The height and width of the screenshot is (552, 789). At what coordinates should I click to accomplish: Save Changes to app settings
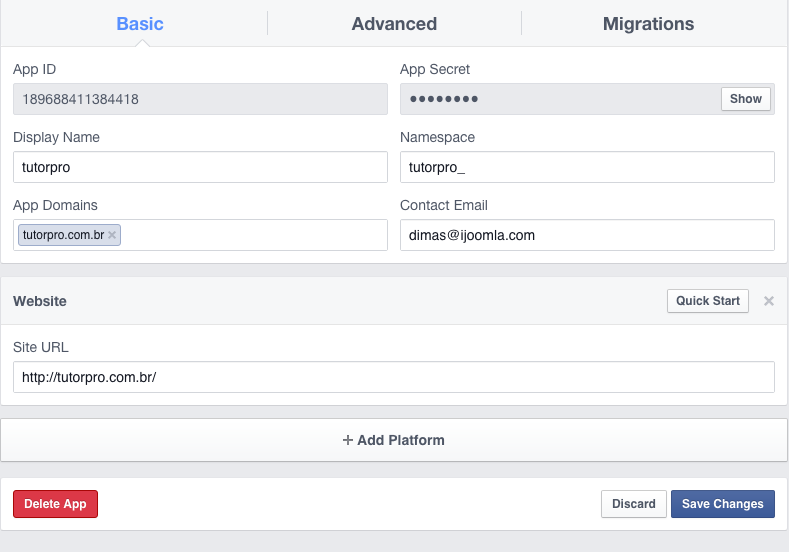[x=723, y=504]
